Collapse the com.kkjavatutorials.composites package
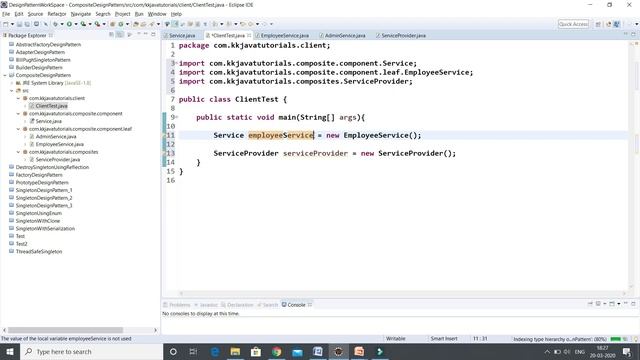The width and height of the screenshot is (640, 360). pos(18,152)
